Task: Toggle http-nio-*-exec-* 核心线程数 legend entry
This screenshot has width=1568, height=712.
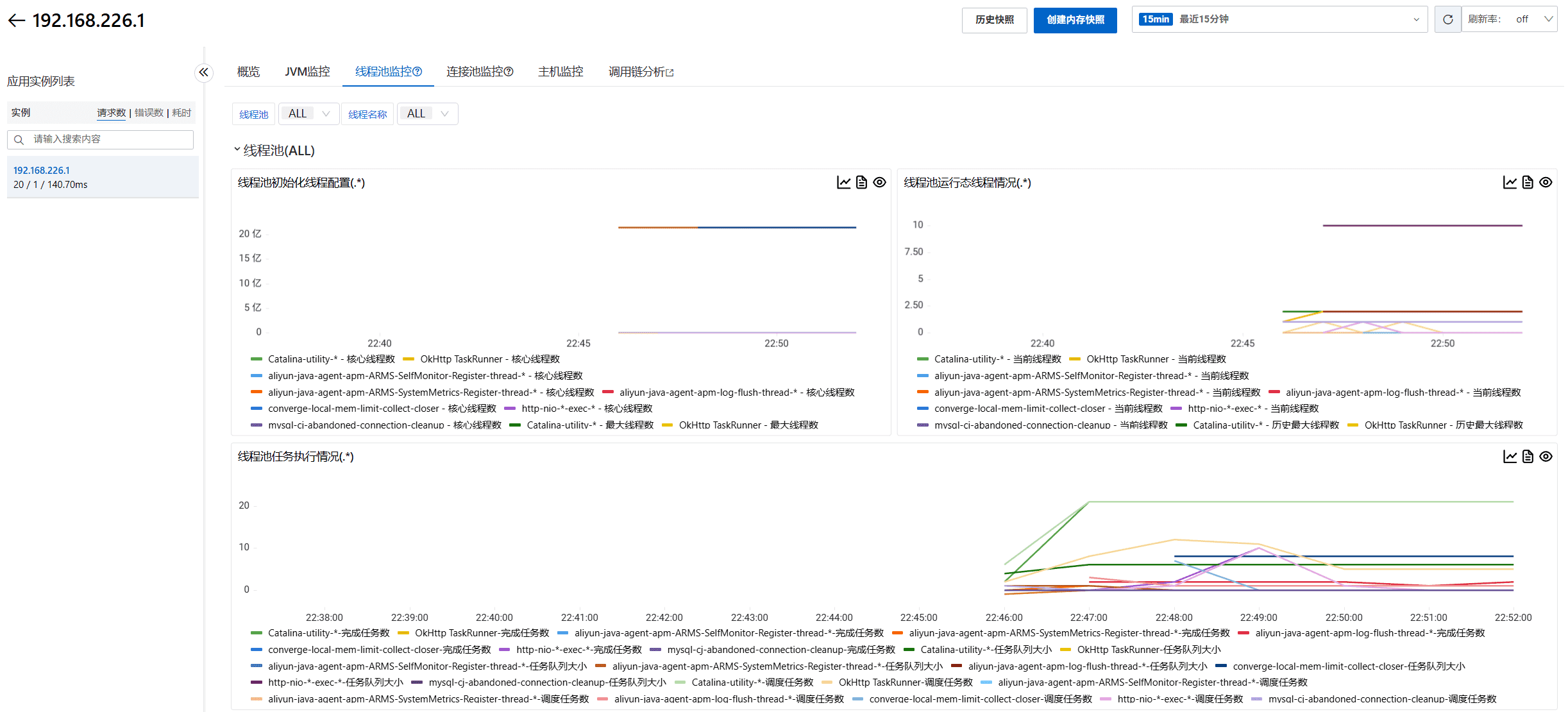Action: click(x=578, y=409)
